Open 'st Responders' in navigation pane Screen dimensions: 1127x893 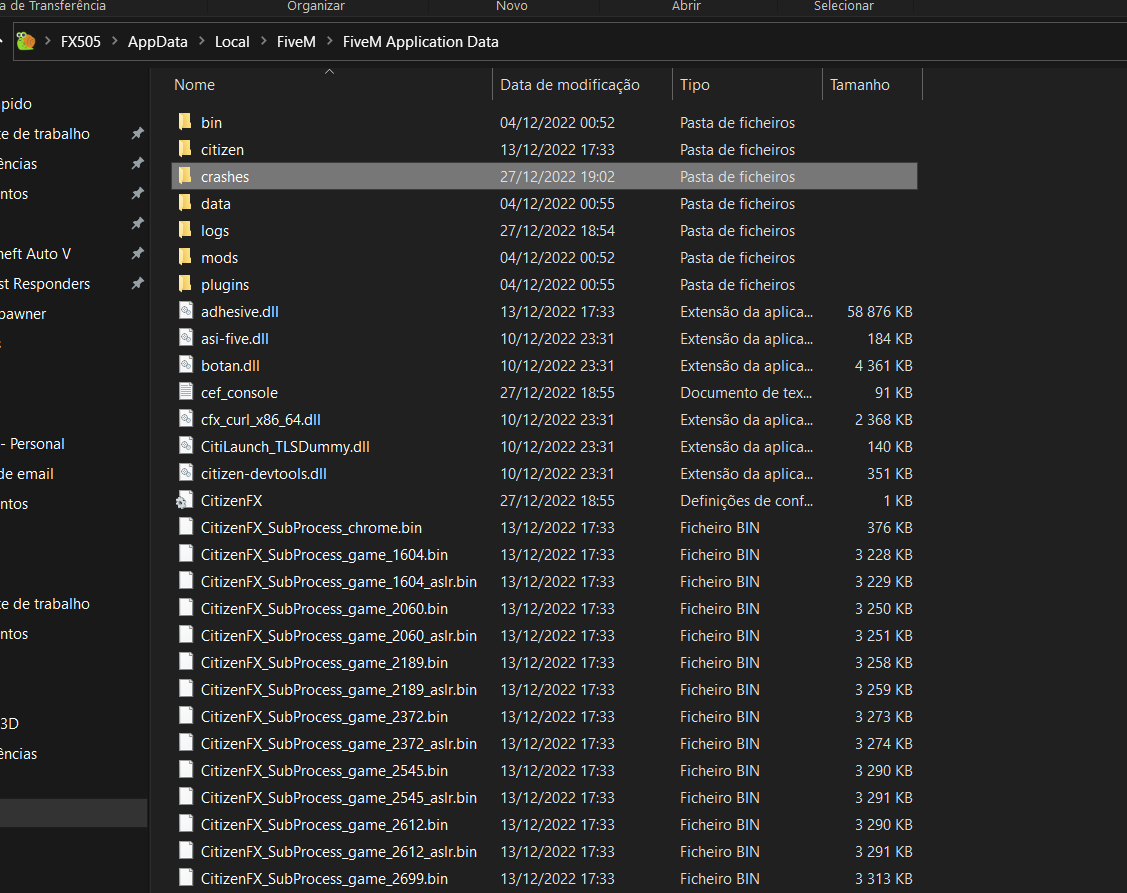click(45, 284)
